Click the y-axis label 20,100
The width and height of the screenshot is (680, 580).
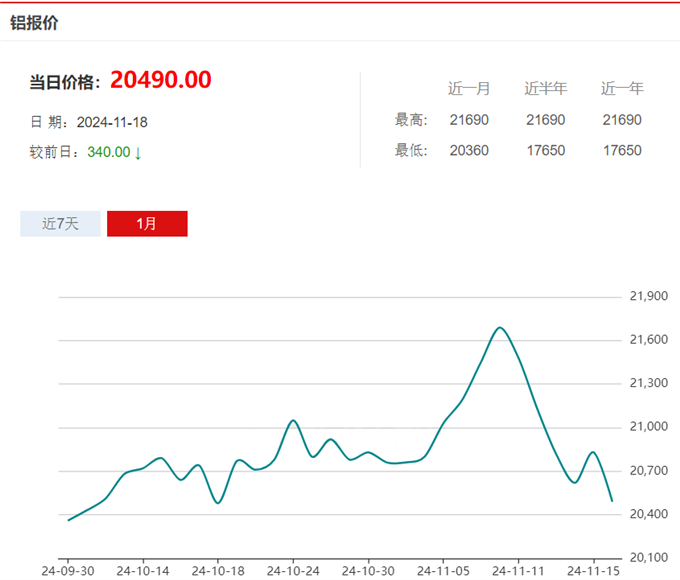point(649,557)
